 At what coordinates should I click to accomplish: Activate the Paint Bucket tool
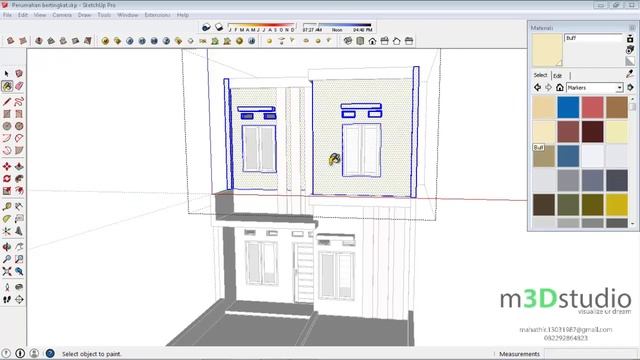pyautogui.click(x=7, y=86)
